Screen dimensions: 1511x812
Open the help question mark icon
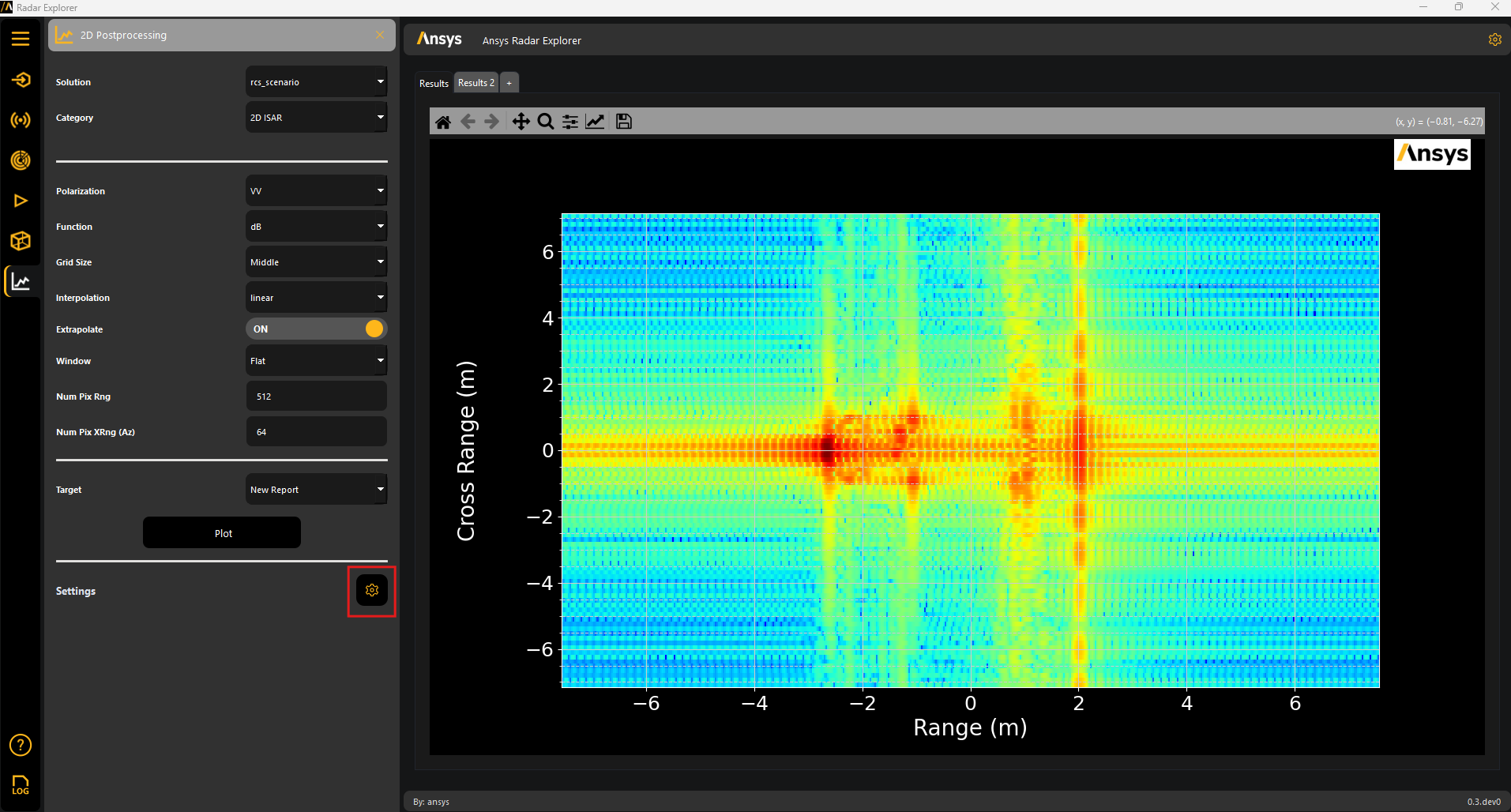21,745
